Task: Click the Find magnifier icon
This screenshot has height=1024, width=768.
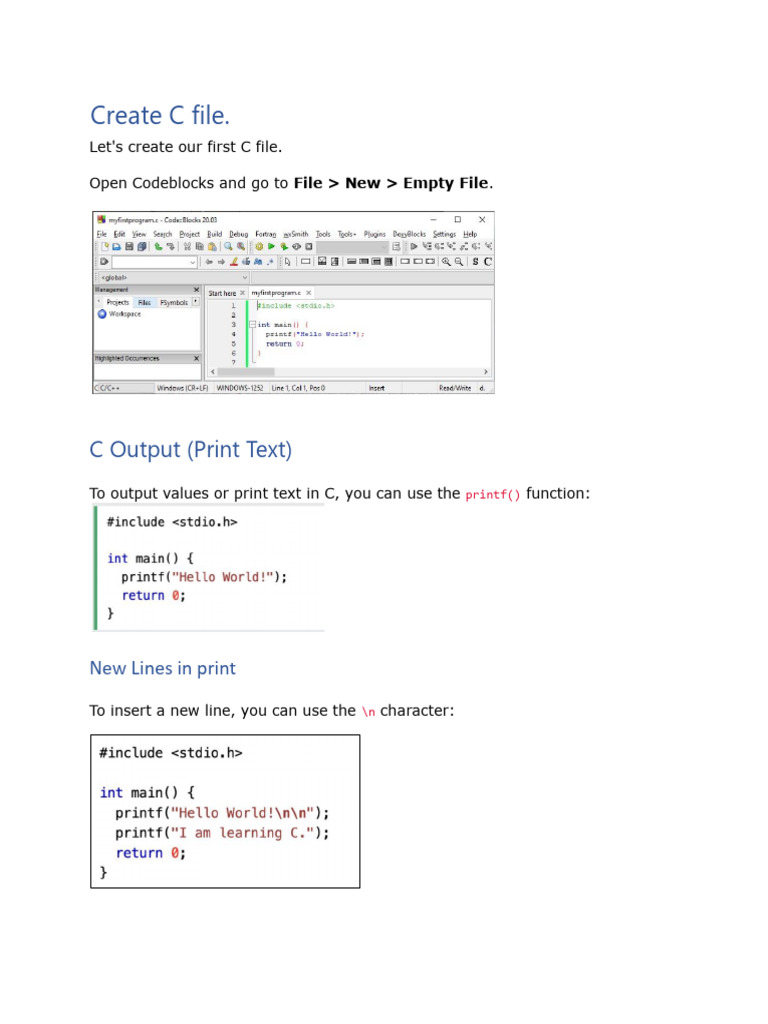Action: point(229,247)
